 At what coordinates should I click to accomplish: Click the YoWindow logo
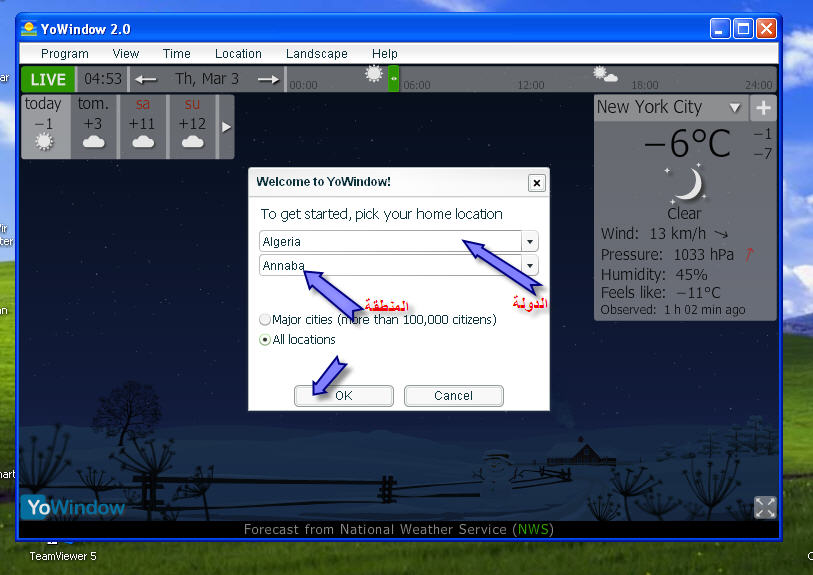[x=73, y=507]
